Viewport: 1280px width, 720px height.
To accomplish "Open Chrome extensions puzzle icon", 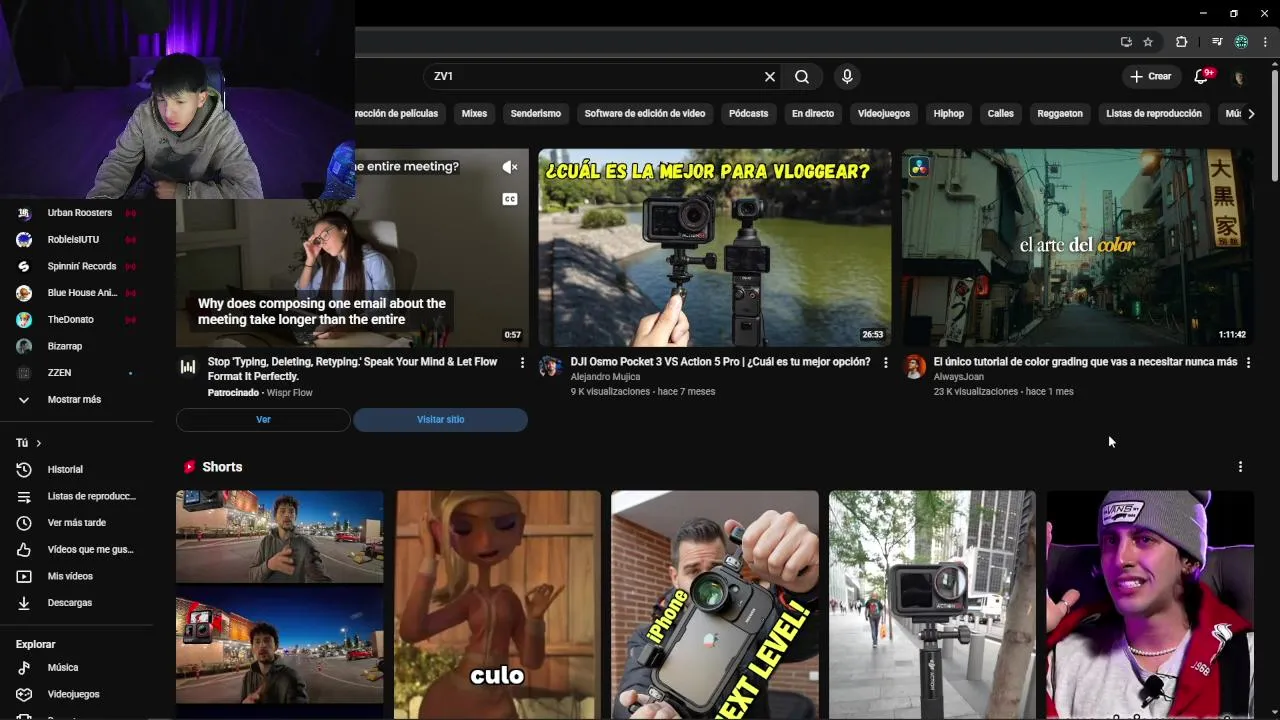I will pos(1181,42).
